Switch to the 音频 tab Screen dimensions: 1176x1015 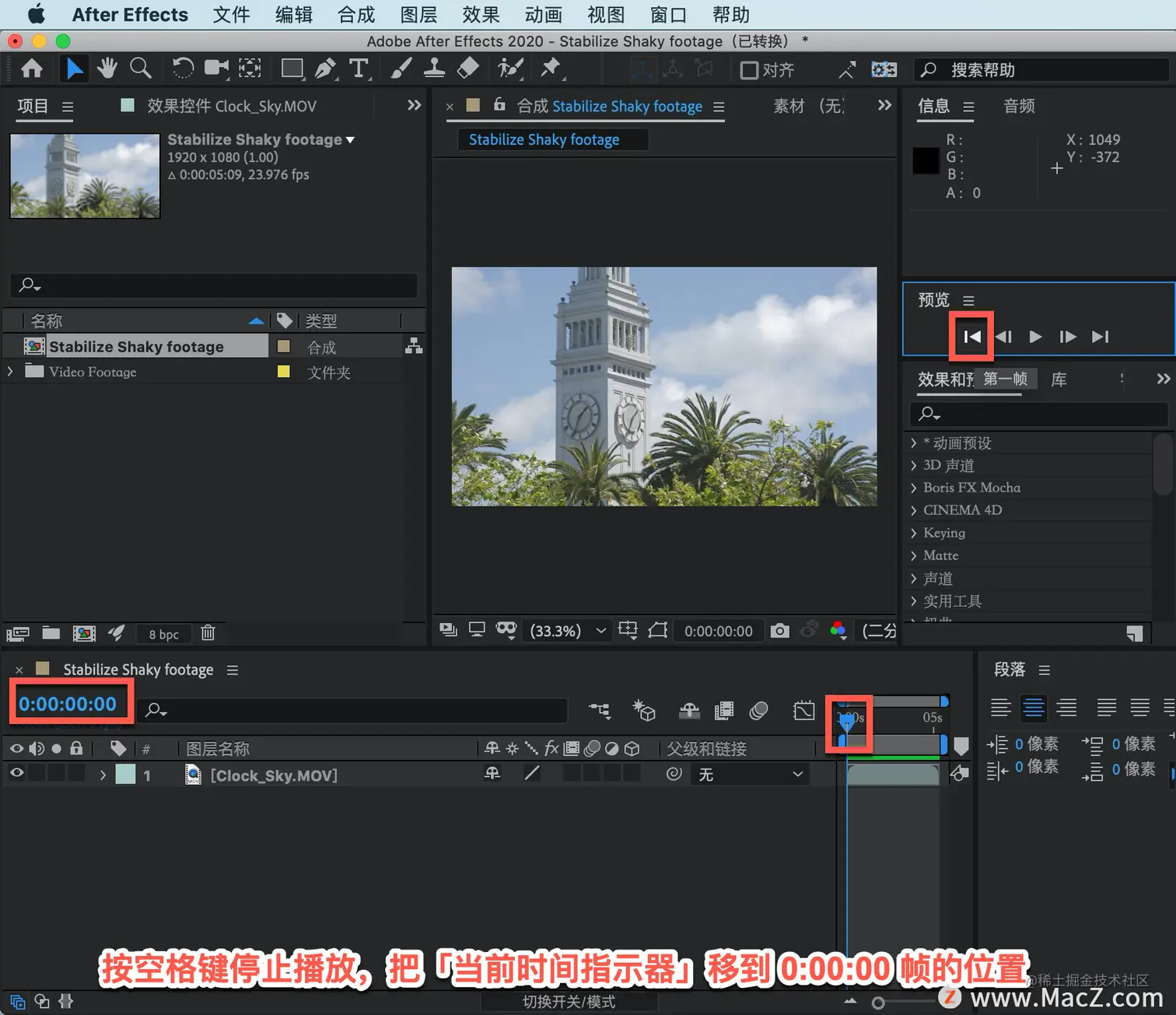(1019, 106)
